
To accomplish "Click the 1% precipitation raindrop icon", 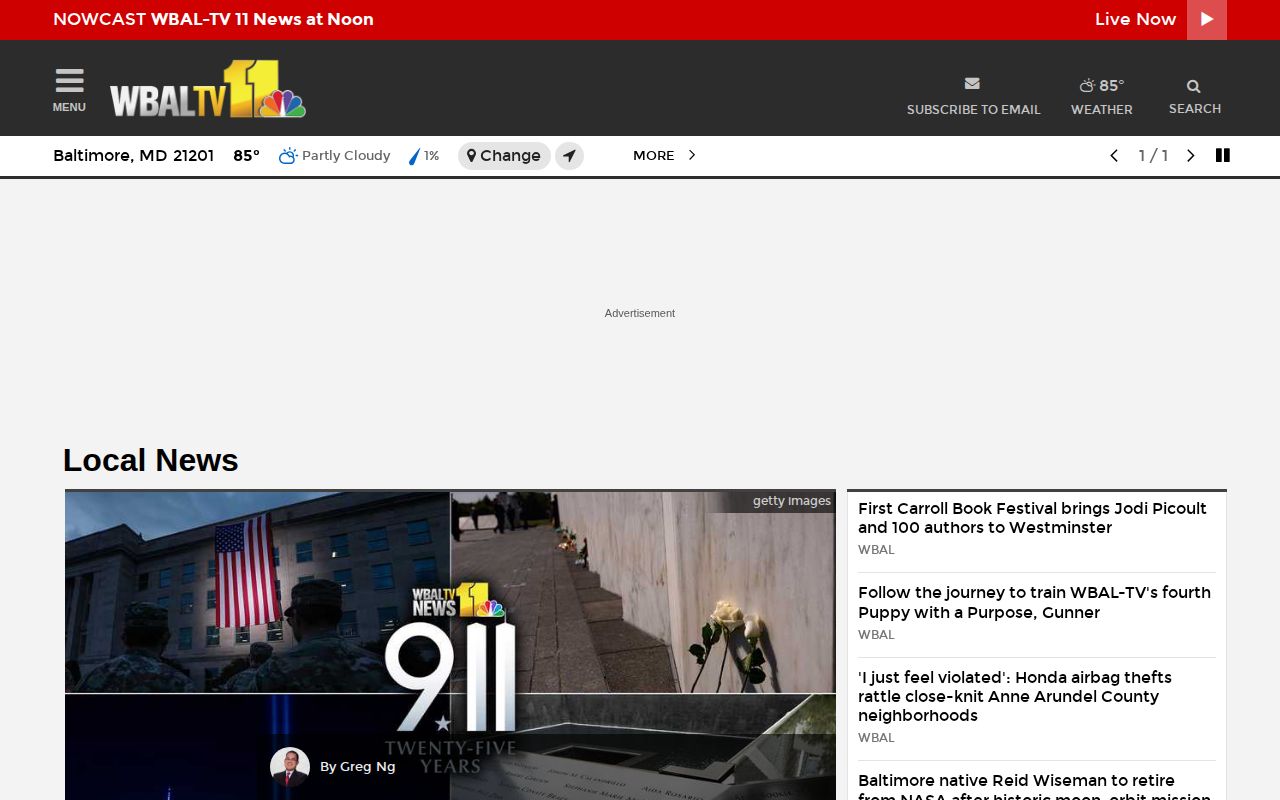I will click(x=414, y=156).
